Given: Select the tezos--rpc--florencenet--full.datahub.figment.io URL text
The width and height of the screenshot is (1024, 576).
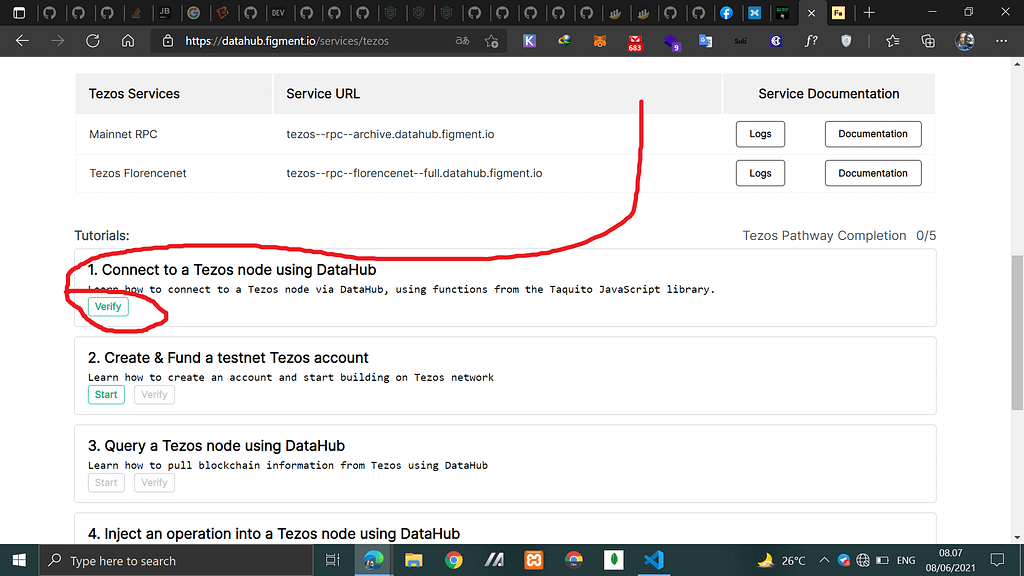Looking at the screenshot, I should point(414,173).
